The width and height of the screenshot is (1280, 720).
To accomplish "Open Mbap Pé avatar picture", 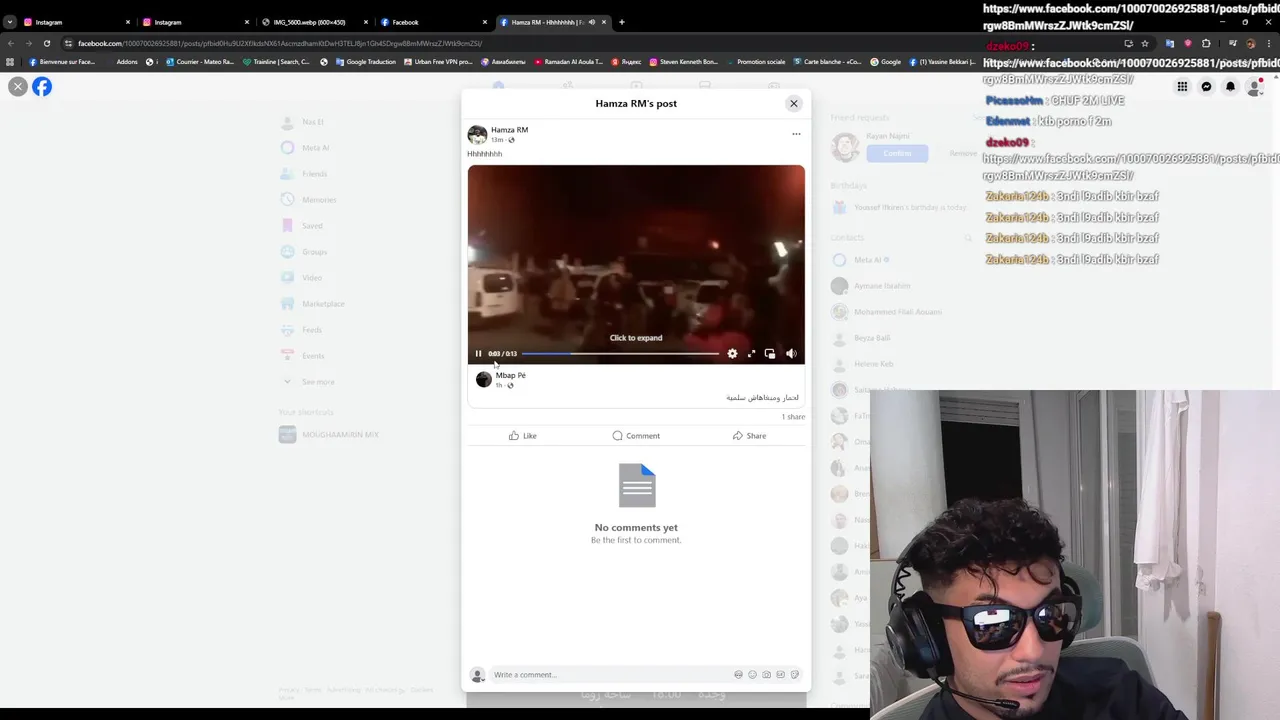I will [x=484, y=379].
